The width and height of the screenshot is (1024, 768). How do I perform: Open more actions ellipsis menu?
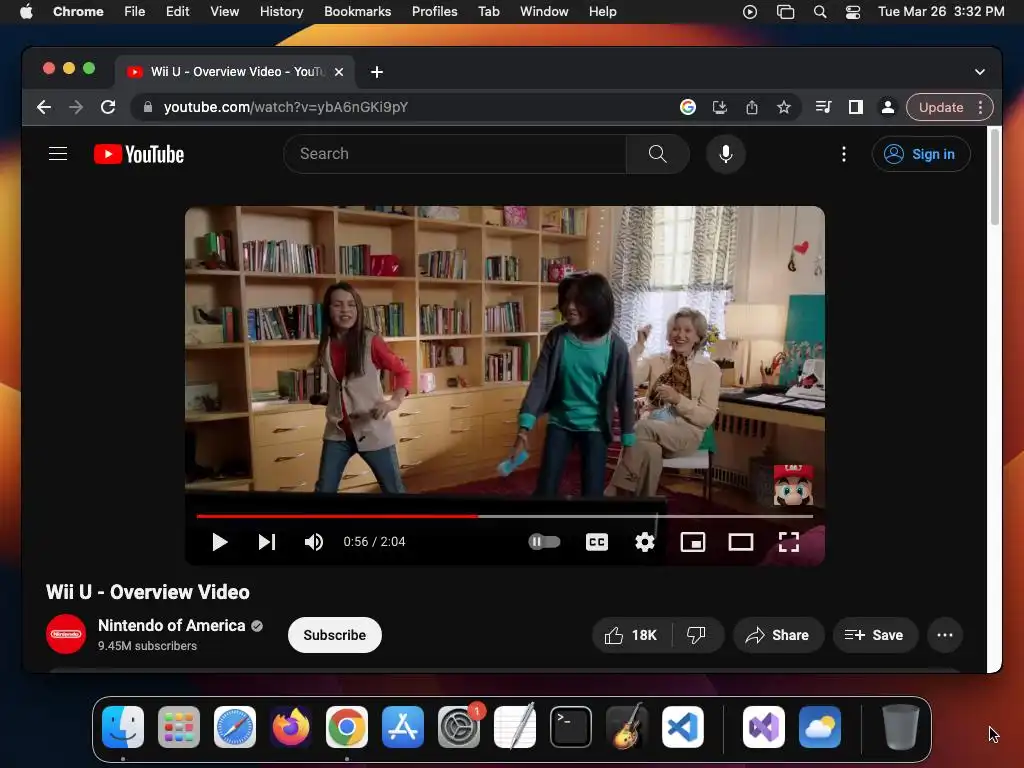pyautogui.click(x=945, y=635)
